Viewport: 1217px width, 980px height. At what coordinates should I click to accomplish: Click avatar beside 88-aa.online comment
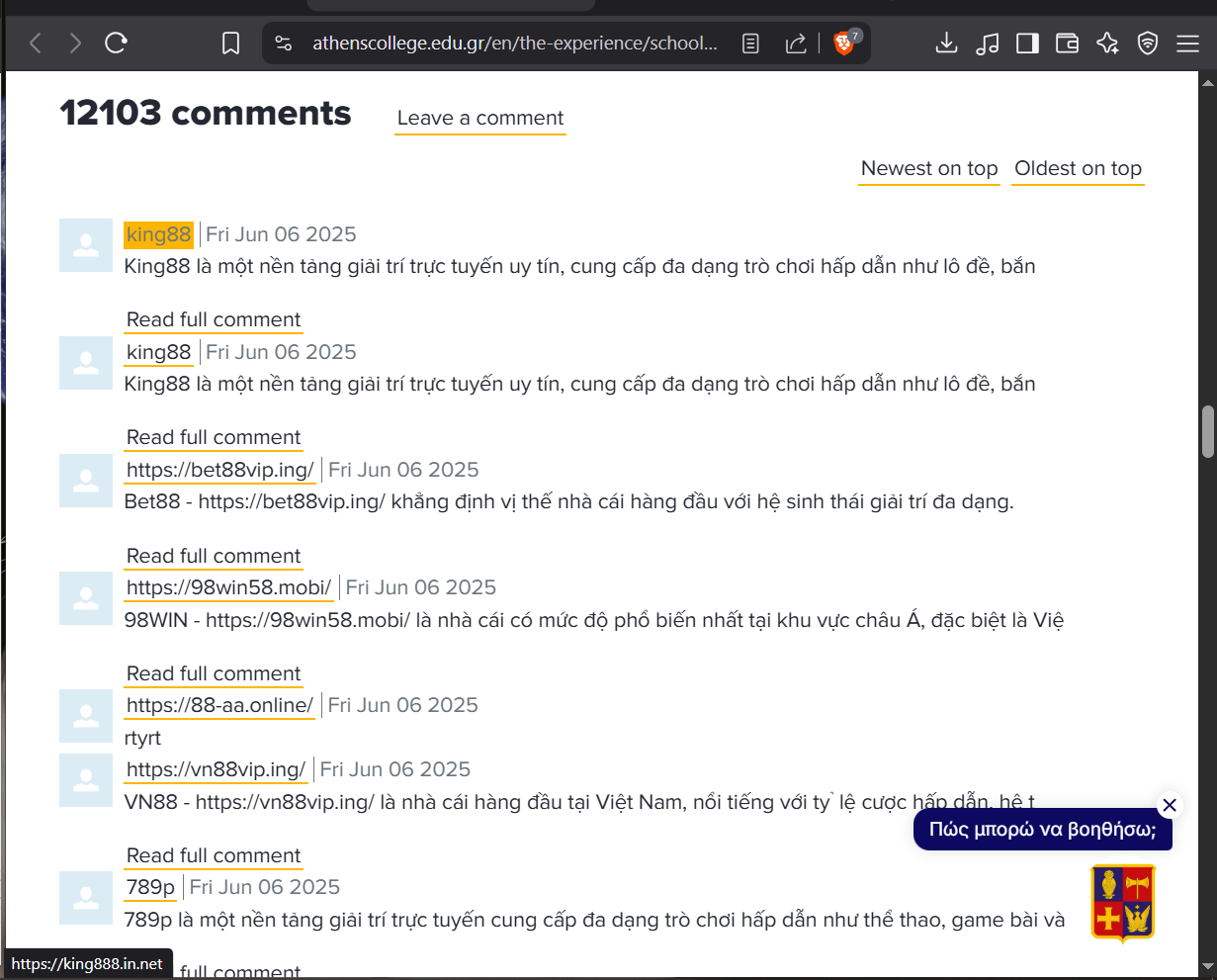tap(86, 716)
